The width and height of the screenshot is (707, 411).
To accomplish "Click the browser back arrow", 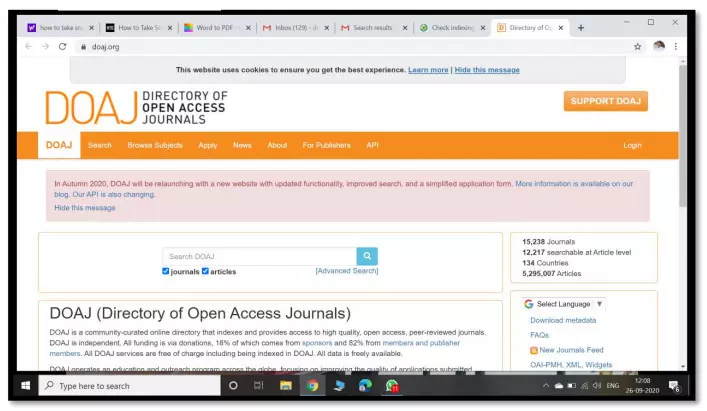I will click(28, 46).
